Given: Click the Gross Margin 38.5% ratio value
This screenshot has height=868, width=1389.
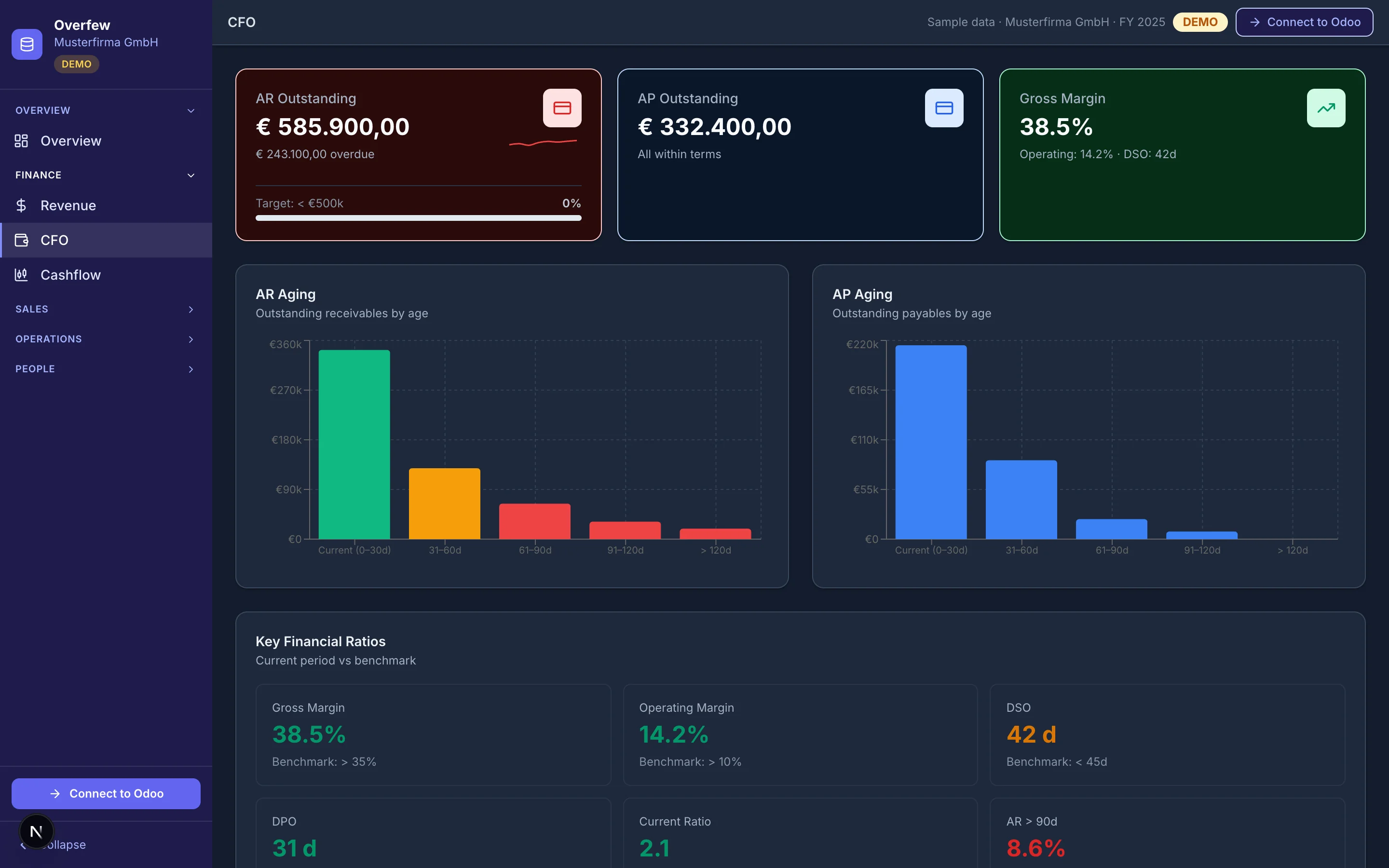Looking at the screenshot, I should (x=309, y=734).
